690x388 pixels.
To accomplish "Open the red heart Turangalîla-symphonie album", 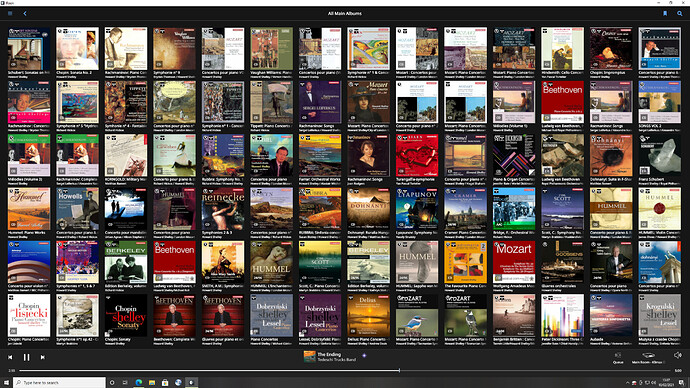I will pyautogui.click(x=417, y=155).
